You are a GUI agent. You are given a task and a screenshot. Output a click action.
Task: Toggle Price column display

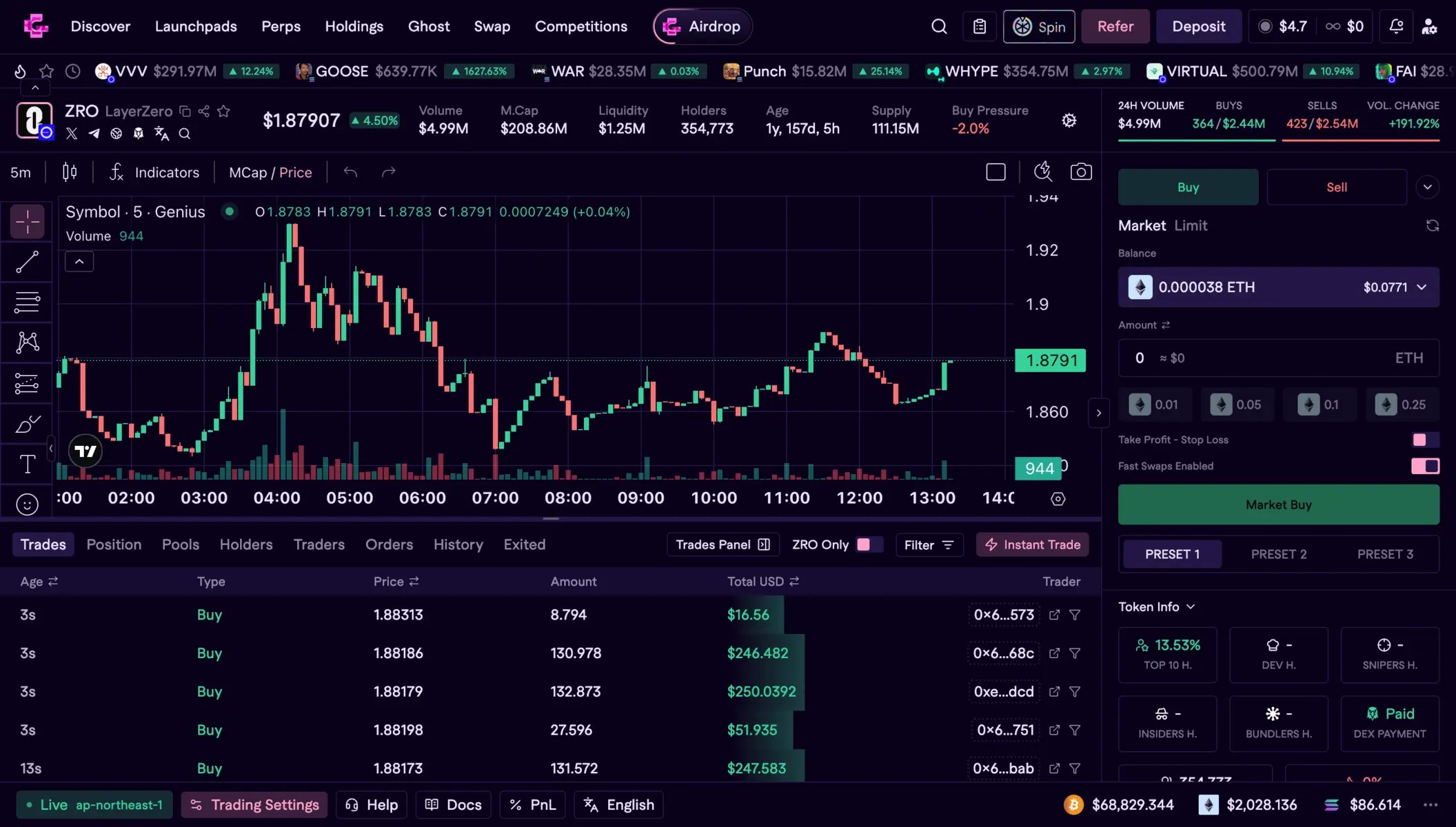[414, 582]
